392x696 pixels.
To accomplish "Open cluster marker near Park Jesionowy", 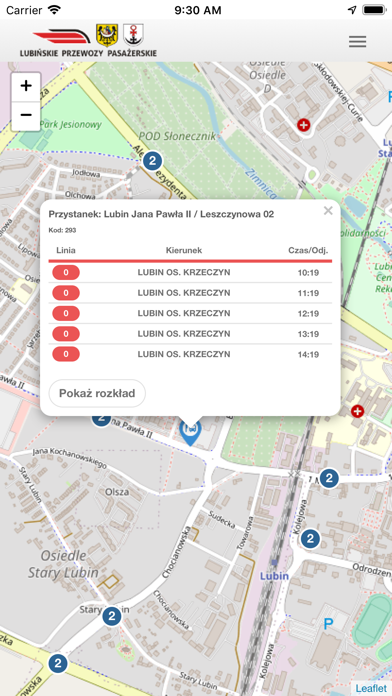I will [x=152, y=161].
